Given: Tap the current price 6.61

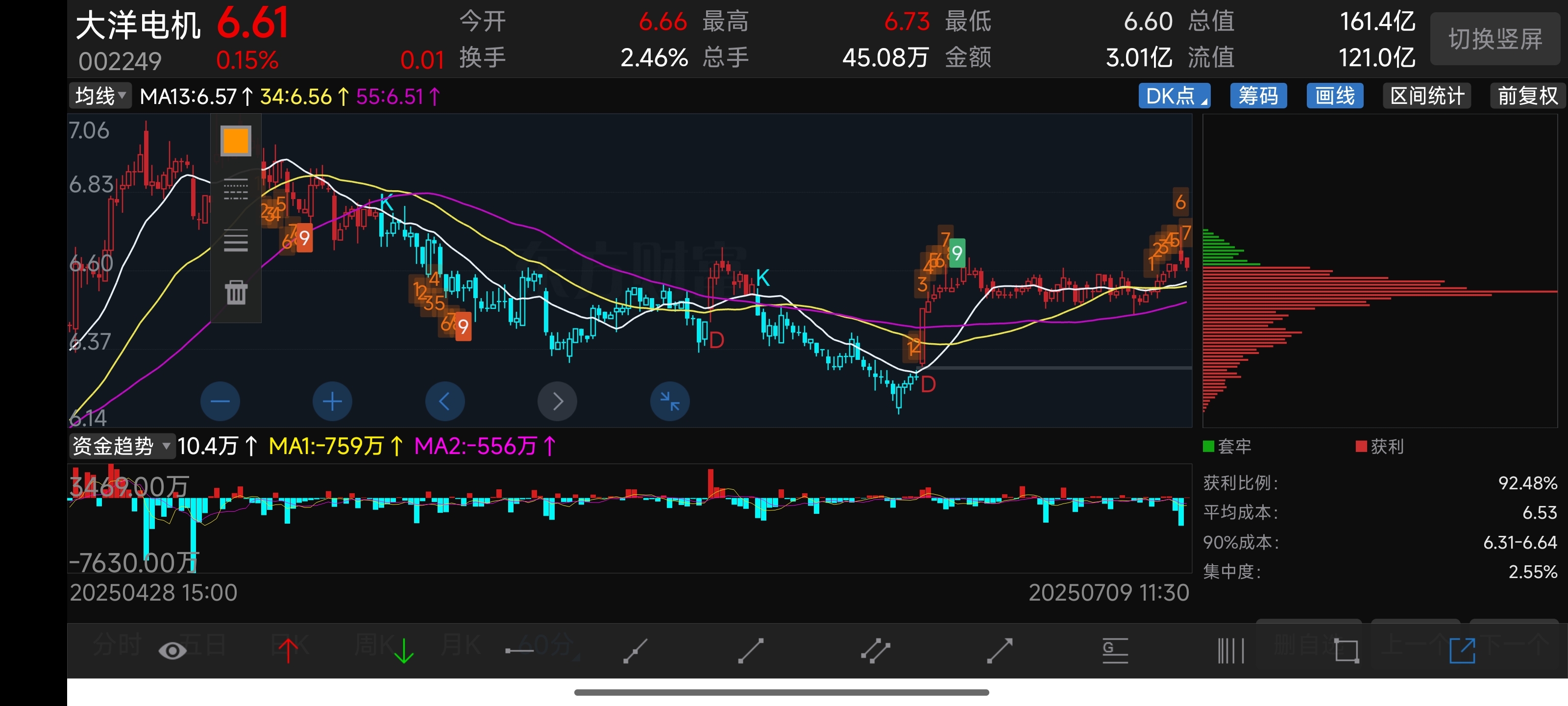Looking at the screenshot, I should coord(253,23).
